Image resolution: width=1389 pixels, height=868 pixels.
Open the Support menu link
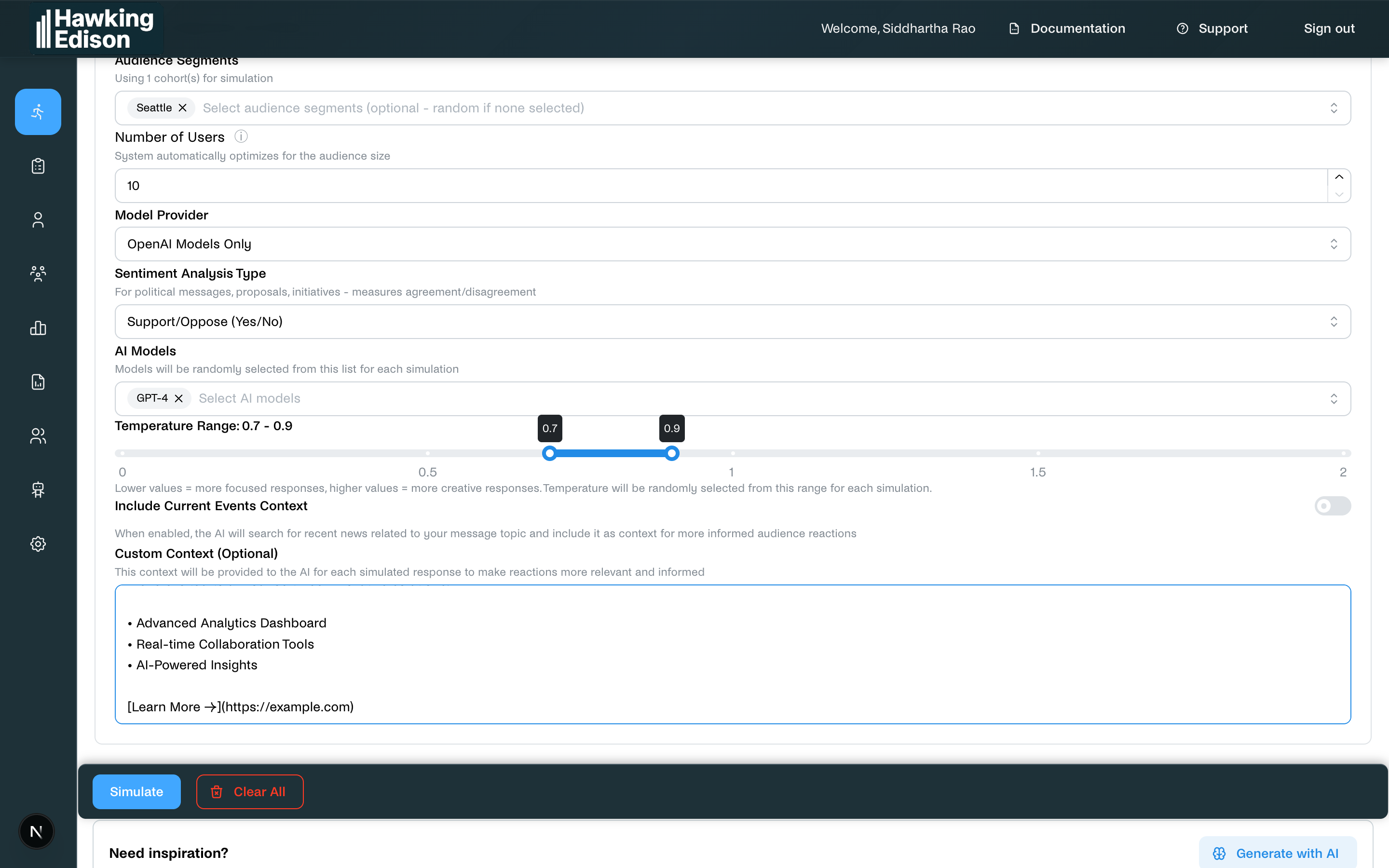coord(1212,29)
